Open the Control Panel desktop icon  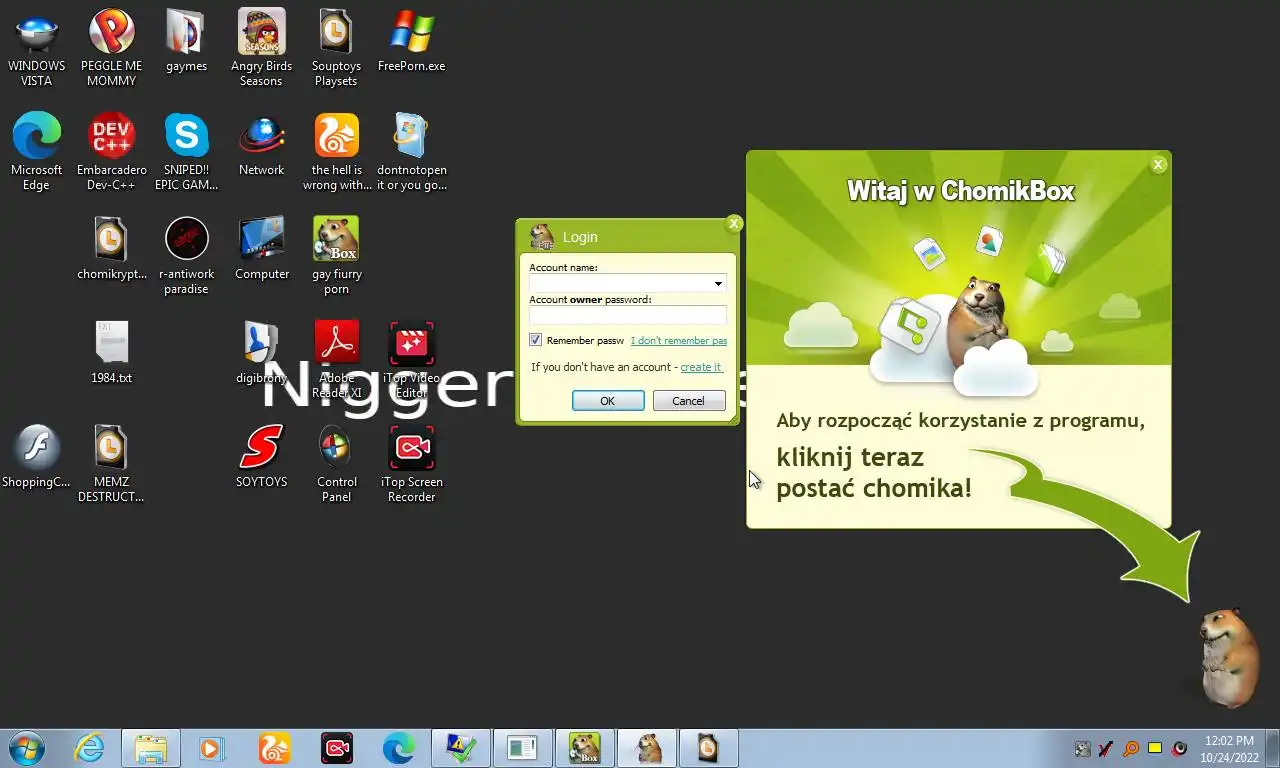pyautogui.click(x=336, y=464)
